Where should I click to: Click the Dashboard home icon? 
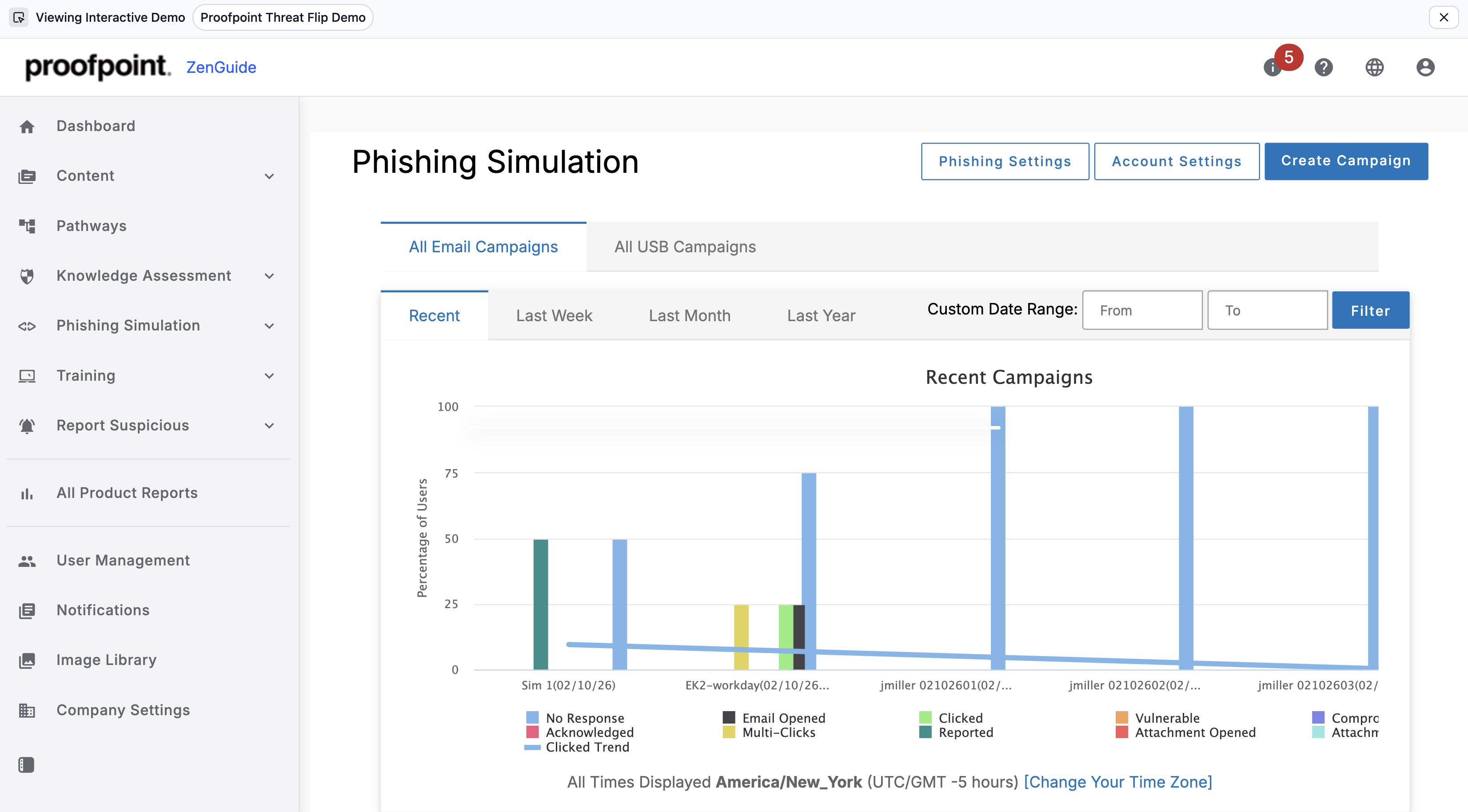point(27,127)
